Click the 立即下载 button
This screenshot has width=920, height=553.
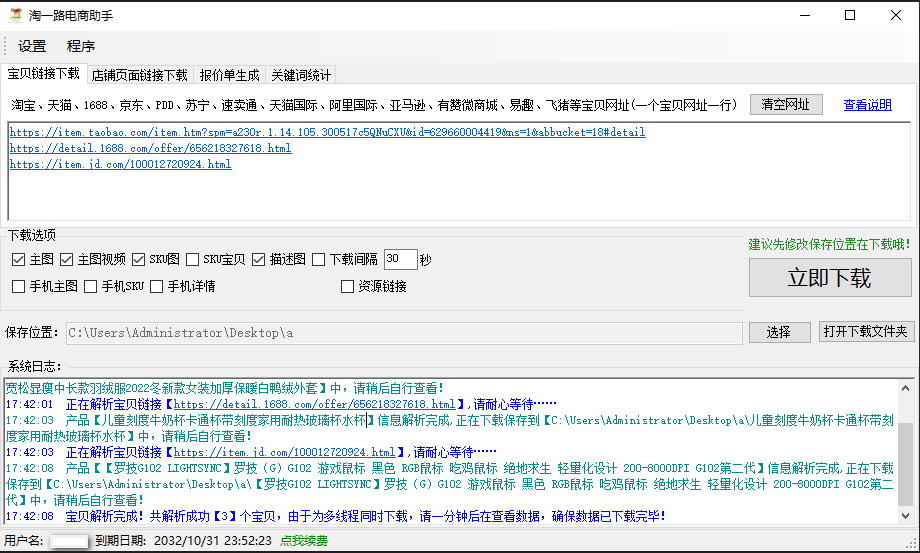(830, 277)
